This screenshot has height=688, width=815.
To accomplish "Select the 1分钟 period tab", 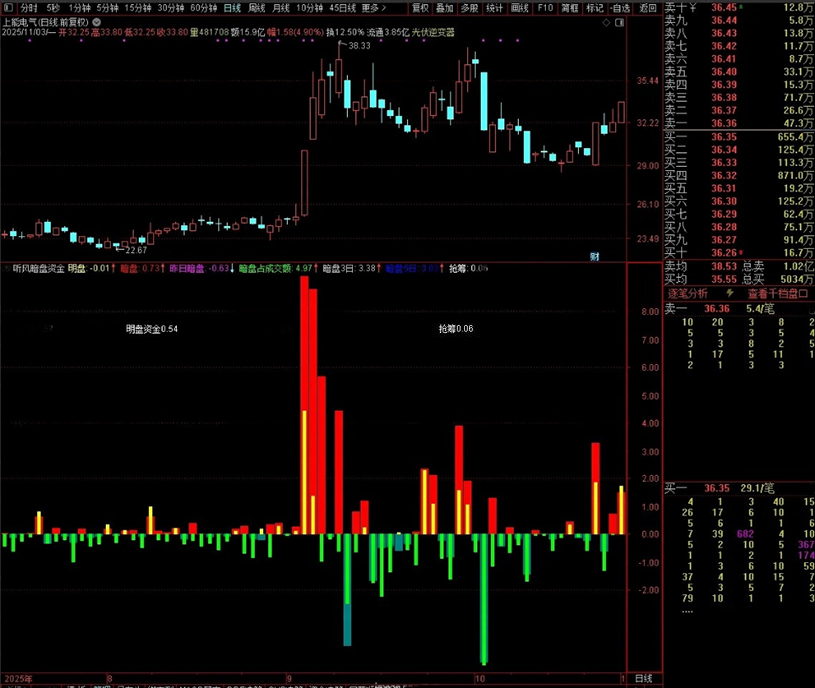I will [80, 8].
